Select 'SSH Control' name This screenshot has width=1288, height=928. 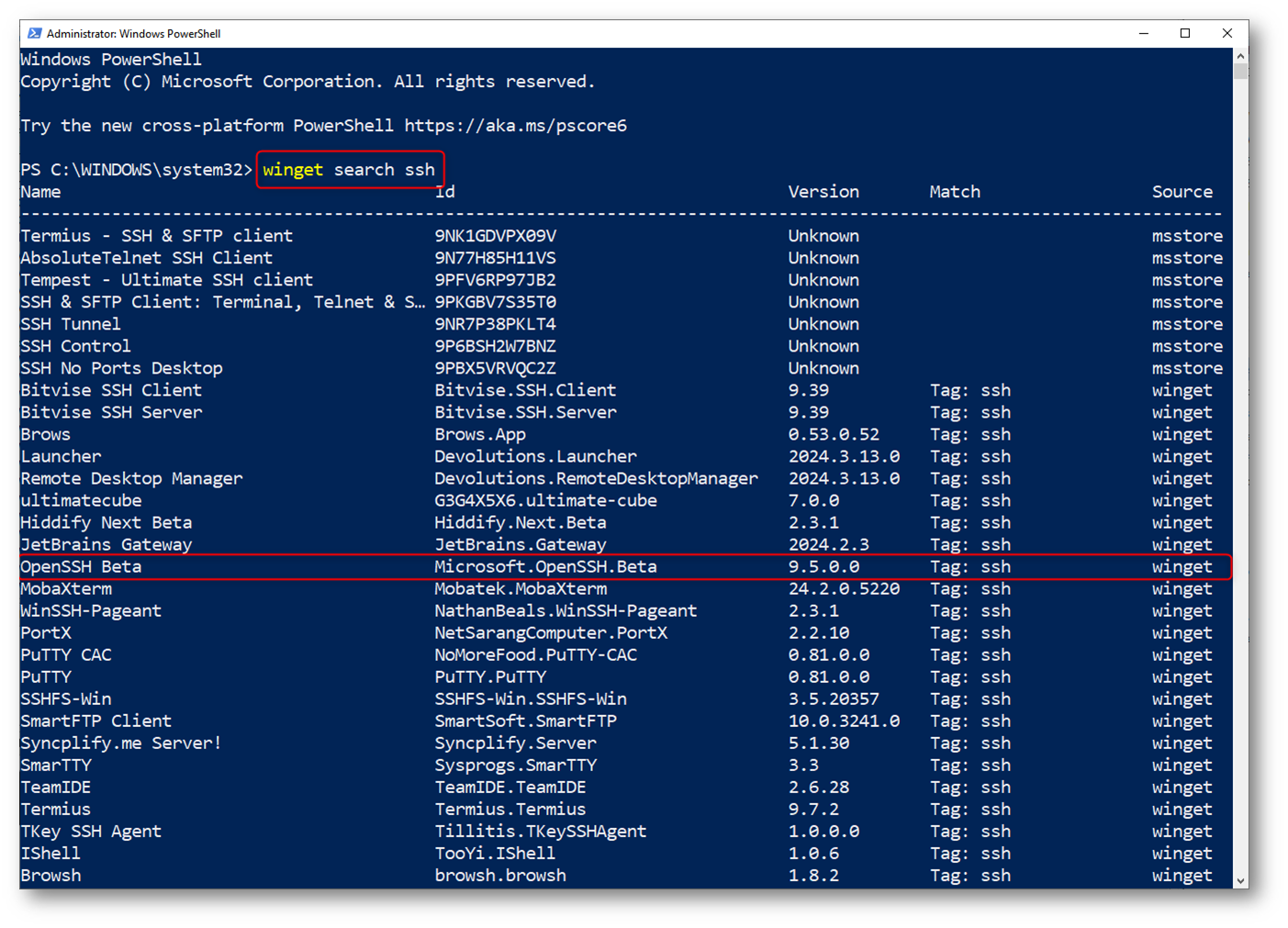coord(75,346)
